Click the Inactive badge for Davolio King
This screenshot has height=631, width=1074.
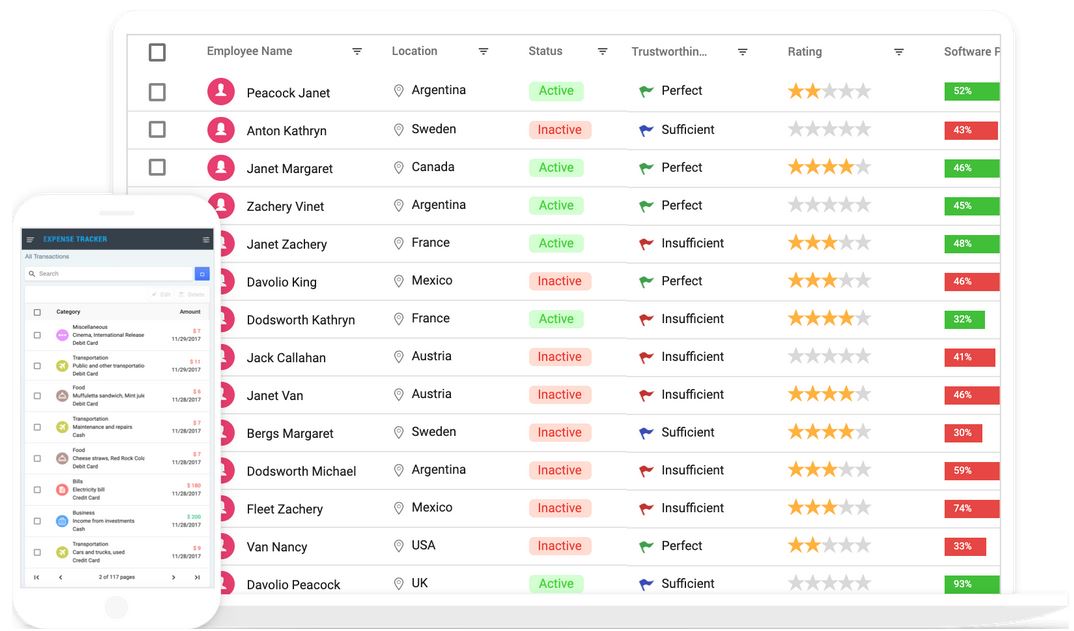tap(560, 281)
